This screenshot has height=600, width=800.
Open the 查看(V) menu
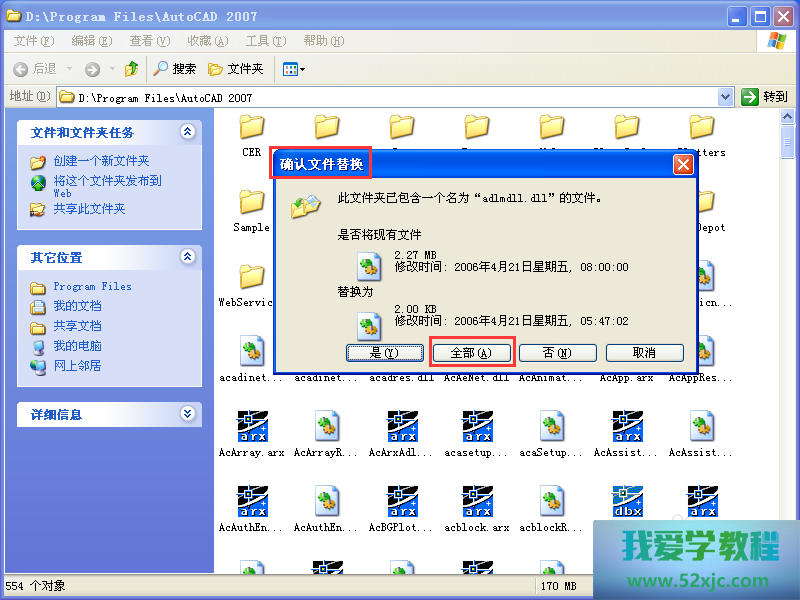click(x=148, y=41)
